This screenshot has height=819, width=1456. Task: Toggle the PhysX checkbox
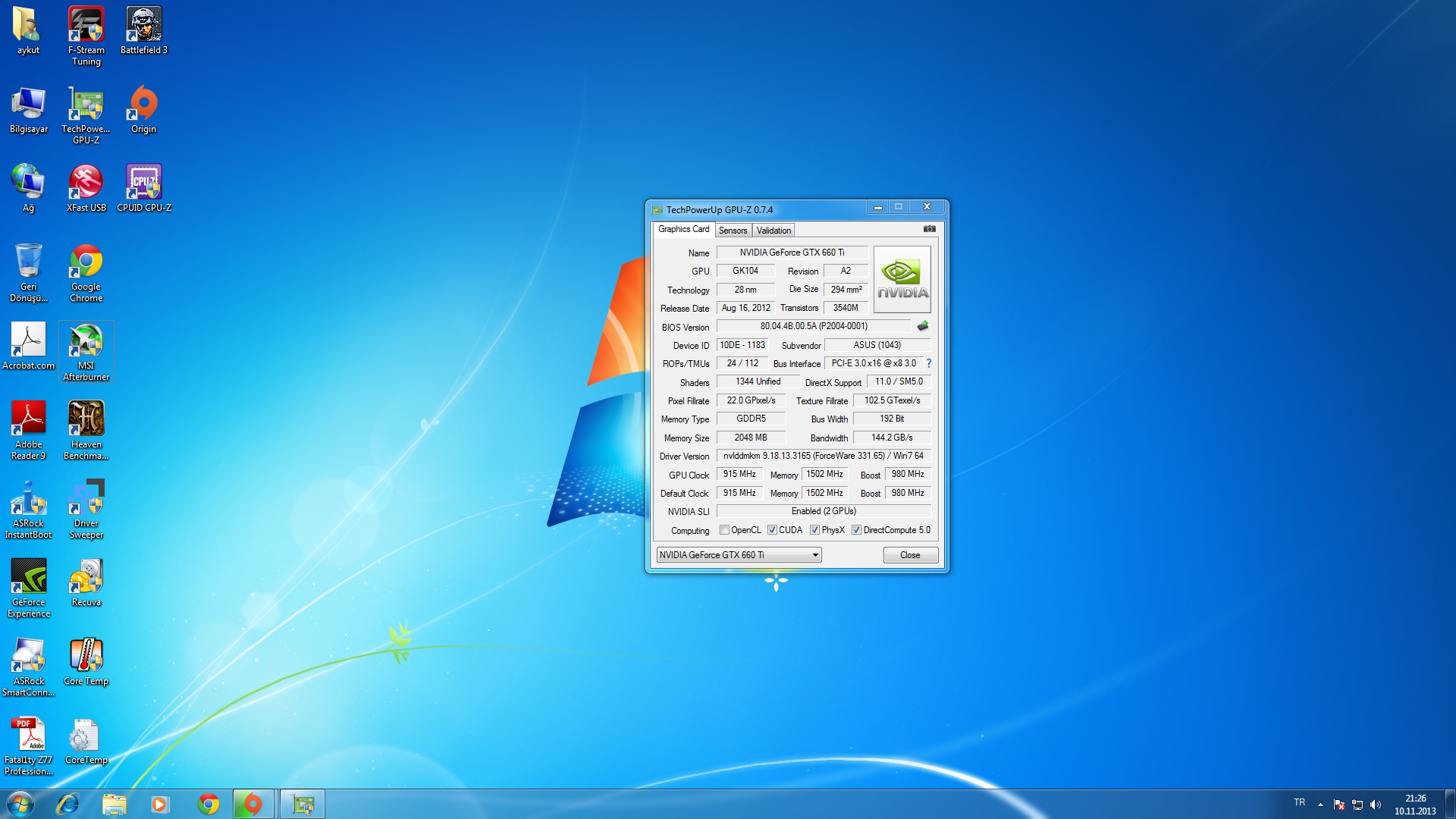coord(814,530)
